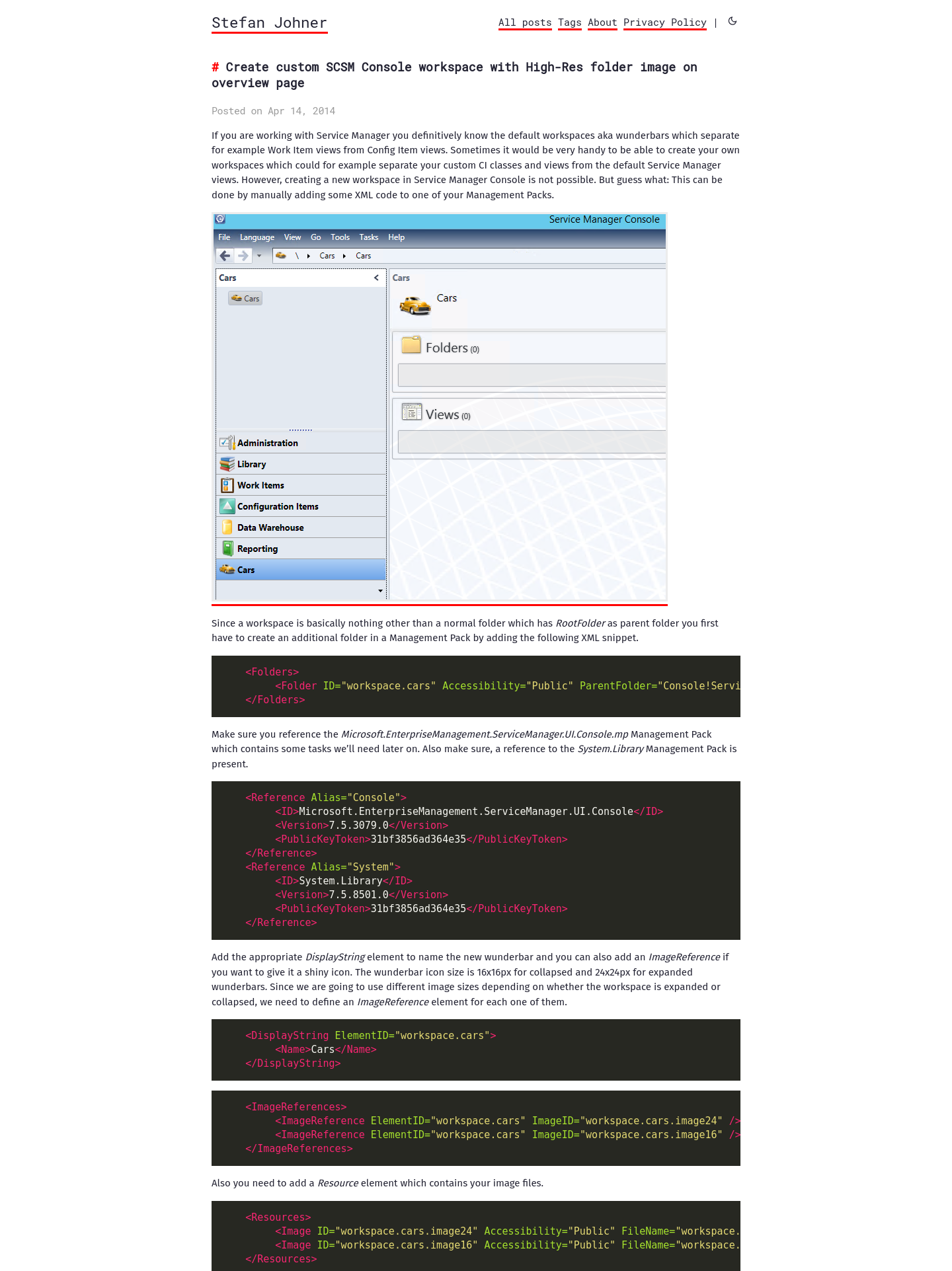The image size is (952, 1271).
Task: Click the Configuration Items triangle icon
Action: 227,506
